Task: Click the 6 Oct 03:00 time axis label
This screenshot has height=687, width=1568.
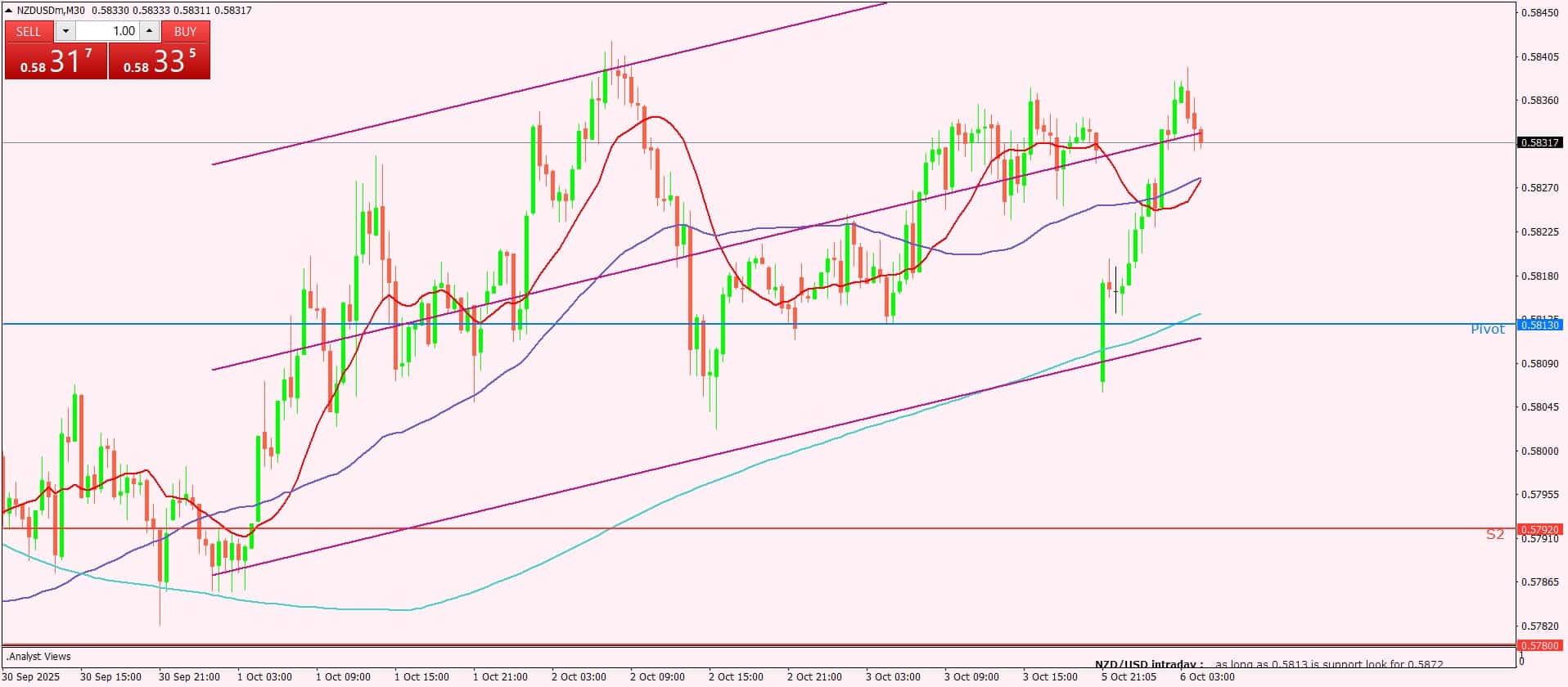Action: 1207,677
